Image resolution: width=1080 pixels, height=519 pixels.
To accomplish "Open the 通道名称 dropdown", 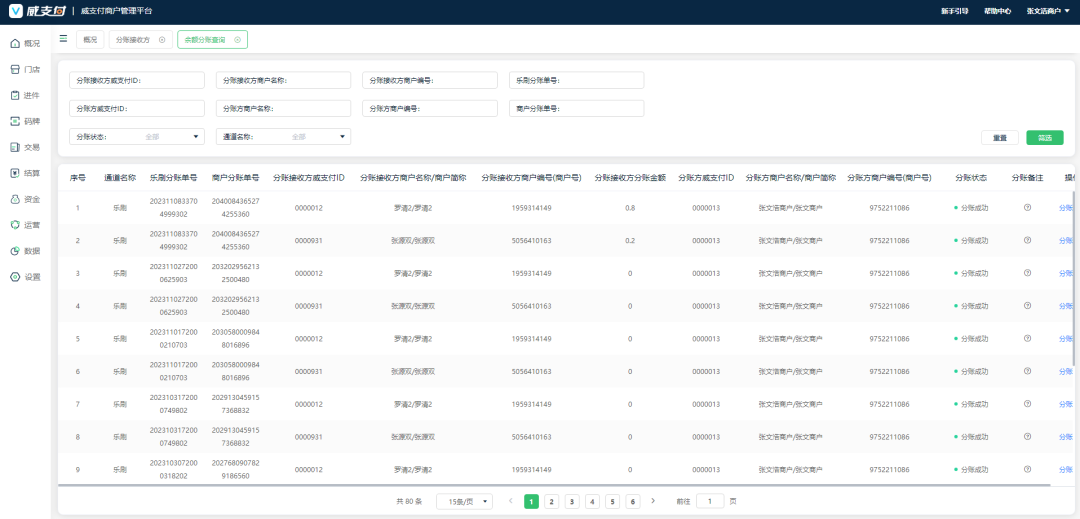I will tap(284, 137).
